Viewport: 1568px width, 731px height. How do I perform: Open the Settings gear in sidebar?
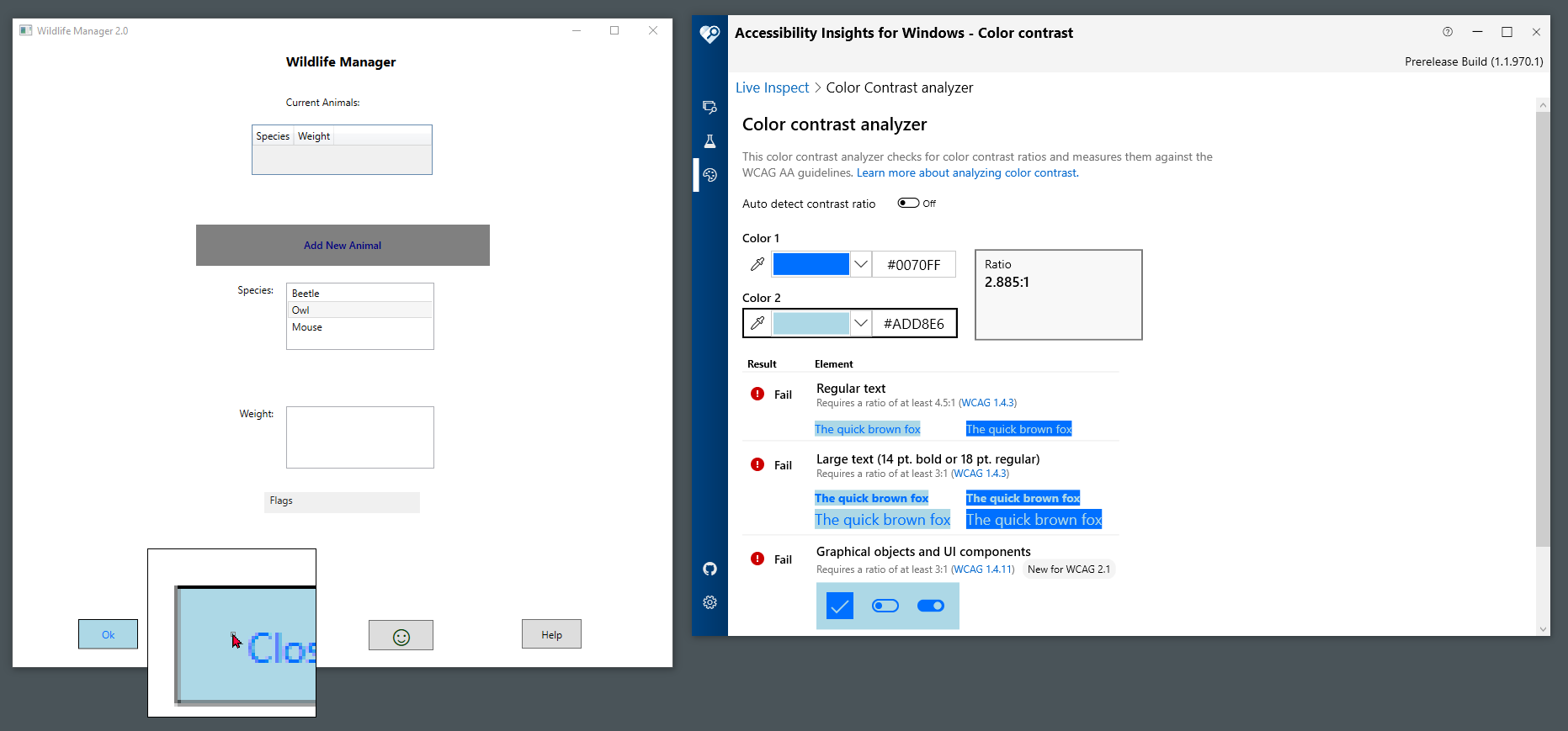coord(710,602)
